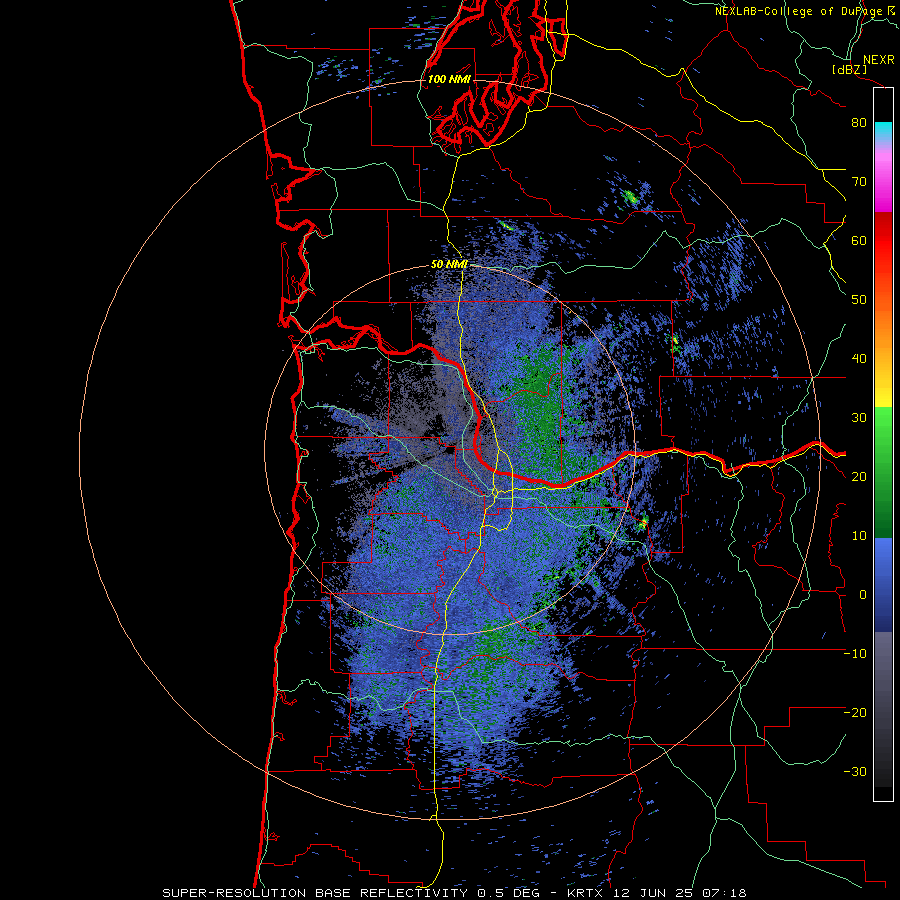This screenshot has height=900, width=900.
Task: Click the NEXR label above the scale
Action: (x=878, y=60)
